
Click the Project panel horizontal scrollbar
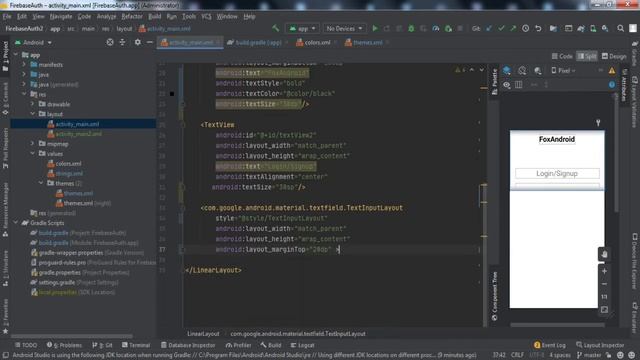(71, 336)
